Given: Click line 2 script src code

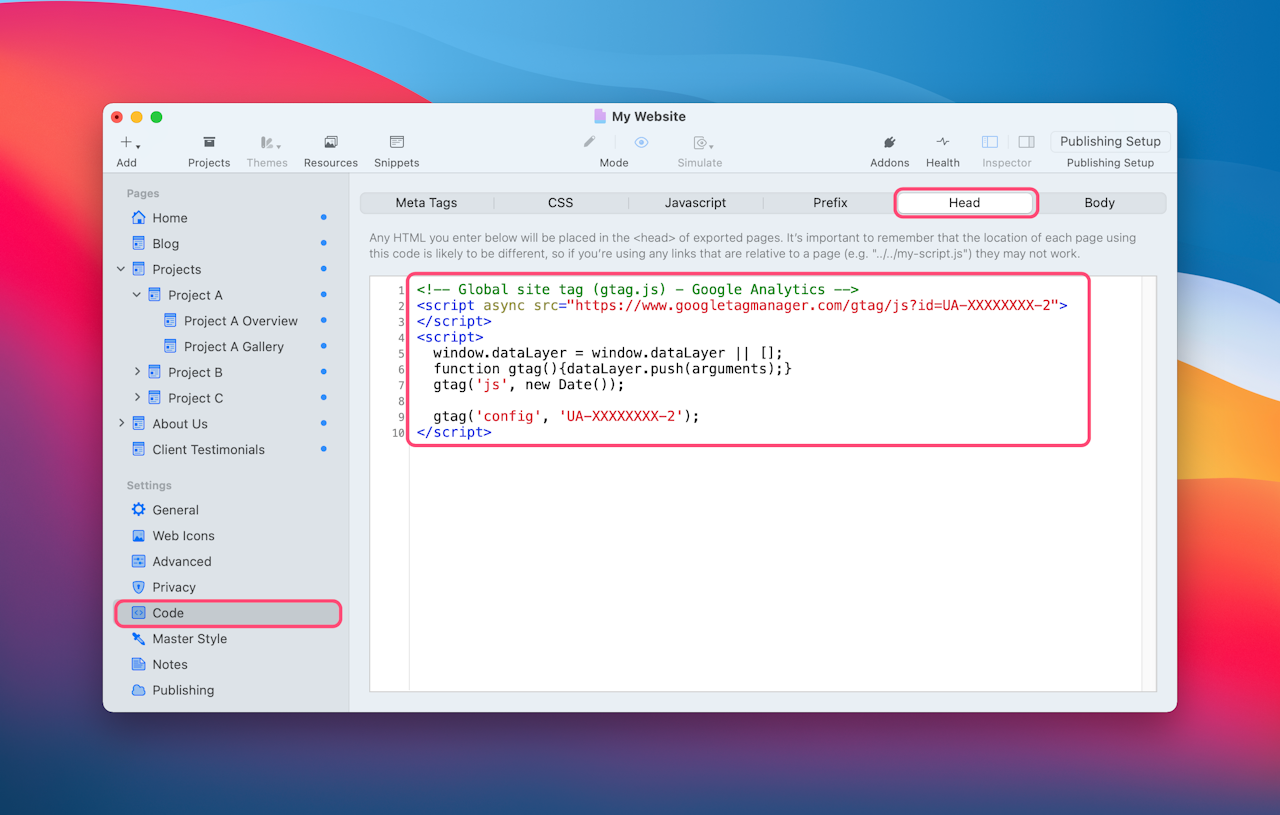Looking at the screenshot, I should tap(742, 305).
